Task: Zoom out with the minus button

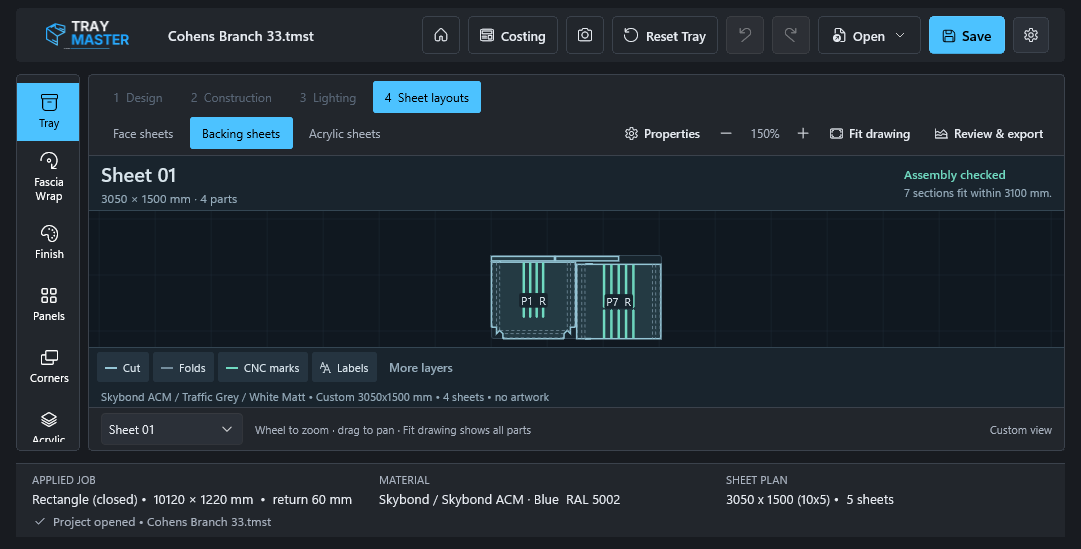Action: click(726, 133)
